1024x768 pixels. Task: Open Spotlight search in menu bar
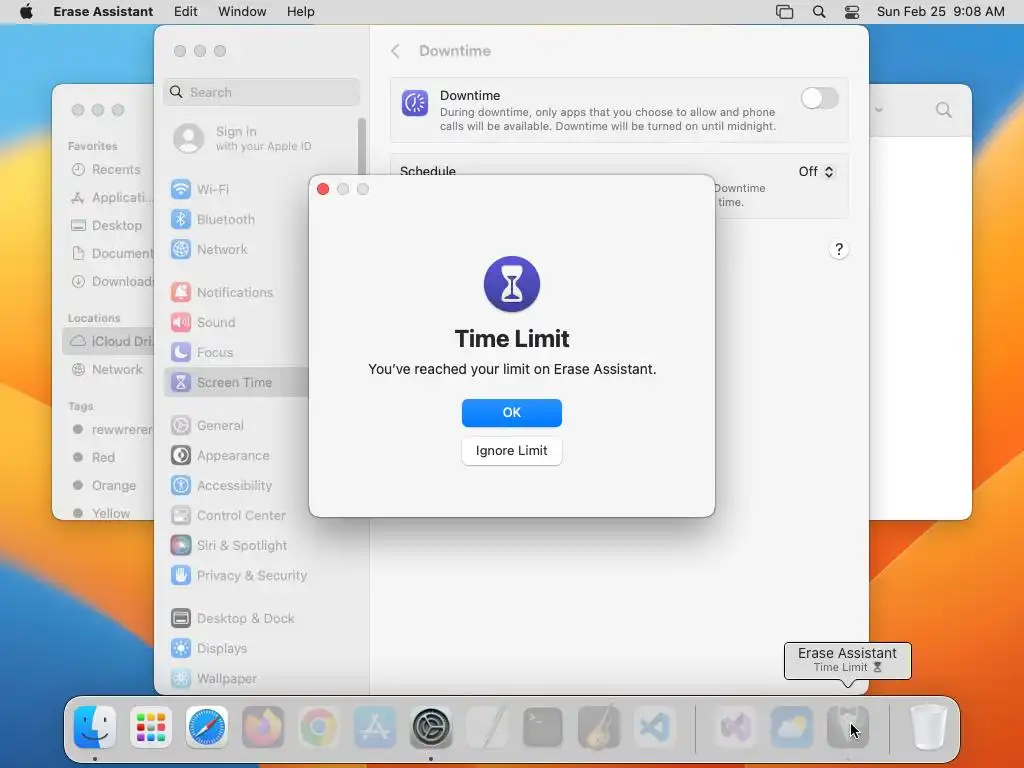click(x=818, y=12)
